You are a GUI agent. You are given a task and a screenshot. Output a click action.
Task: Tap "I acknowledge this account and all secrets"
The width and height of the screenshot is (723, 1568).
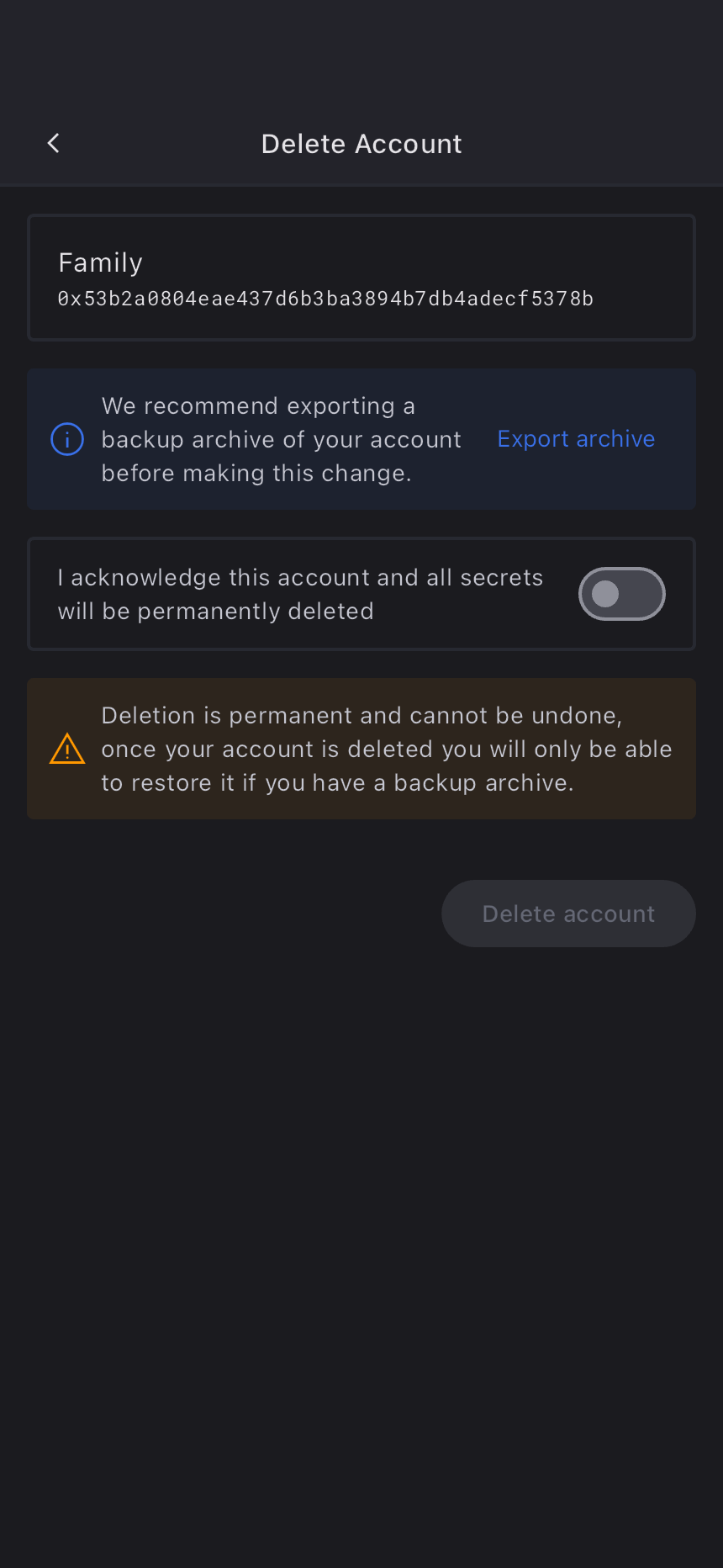pos(300,578)
